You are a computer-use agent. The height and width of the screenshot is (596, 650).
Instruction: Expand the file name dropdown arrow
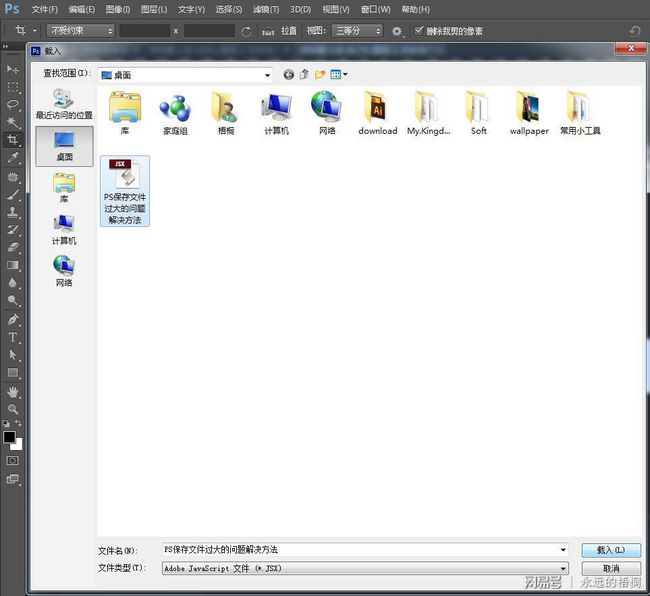pos(563,550)
